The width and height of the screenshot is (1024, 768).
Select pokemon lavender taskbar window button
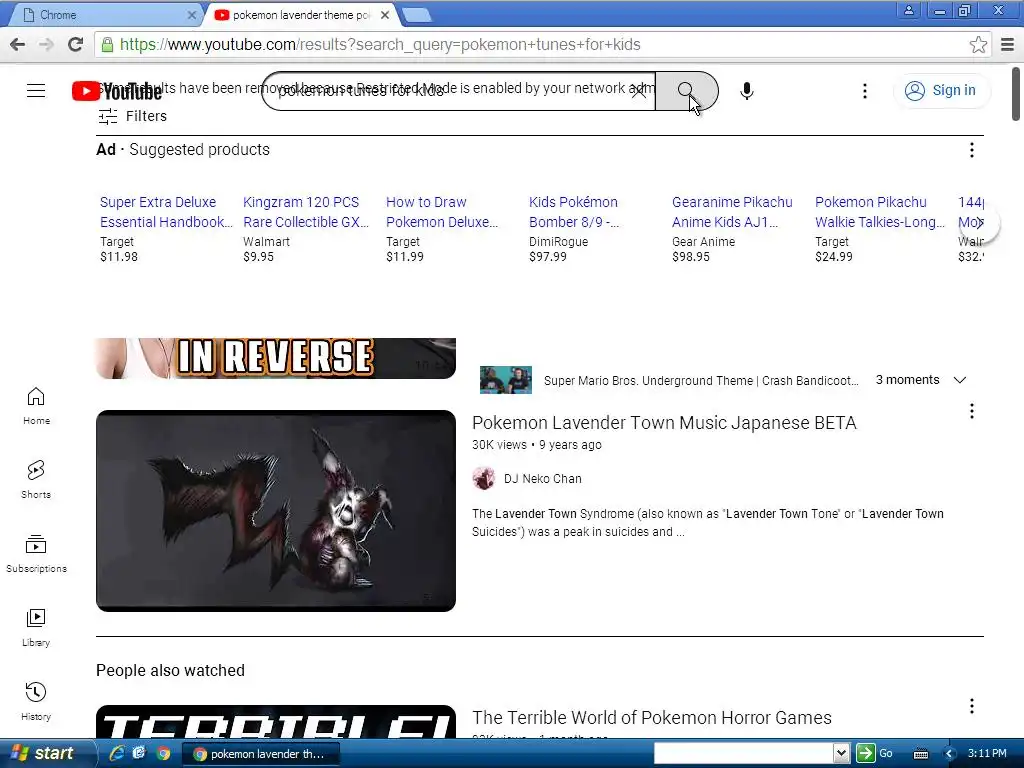(260, 754)
